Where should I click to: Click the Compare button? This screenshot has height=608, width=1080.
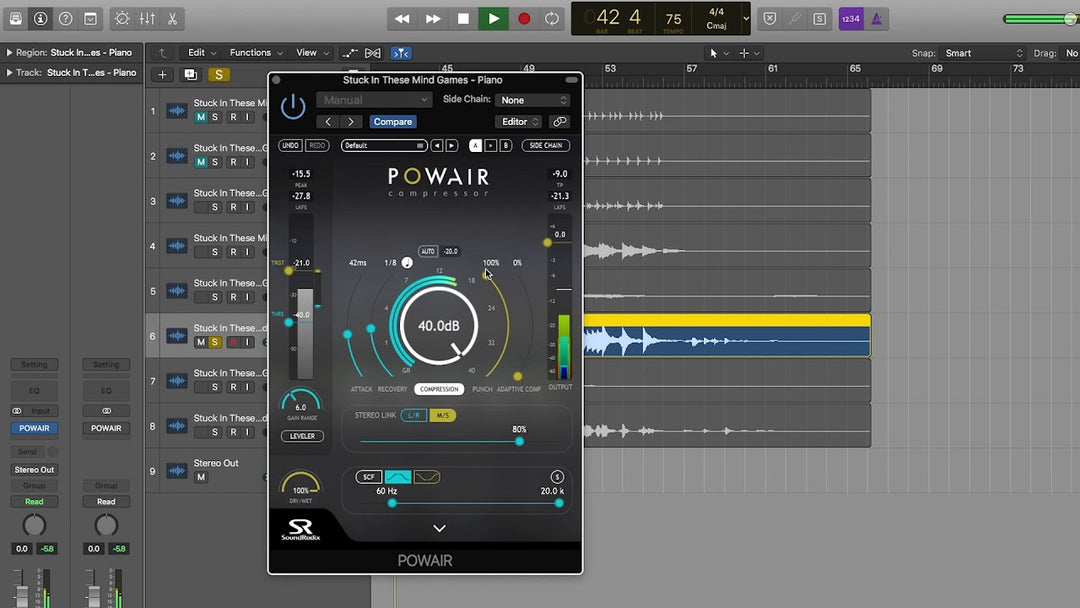[x=393, y=122]
